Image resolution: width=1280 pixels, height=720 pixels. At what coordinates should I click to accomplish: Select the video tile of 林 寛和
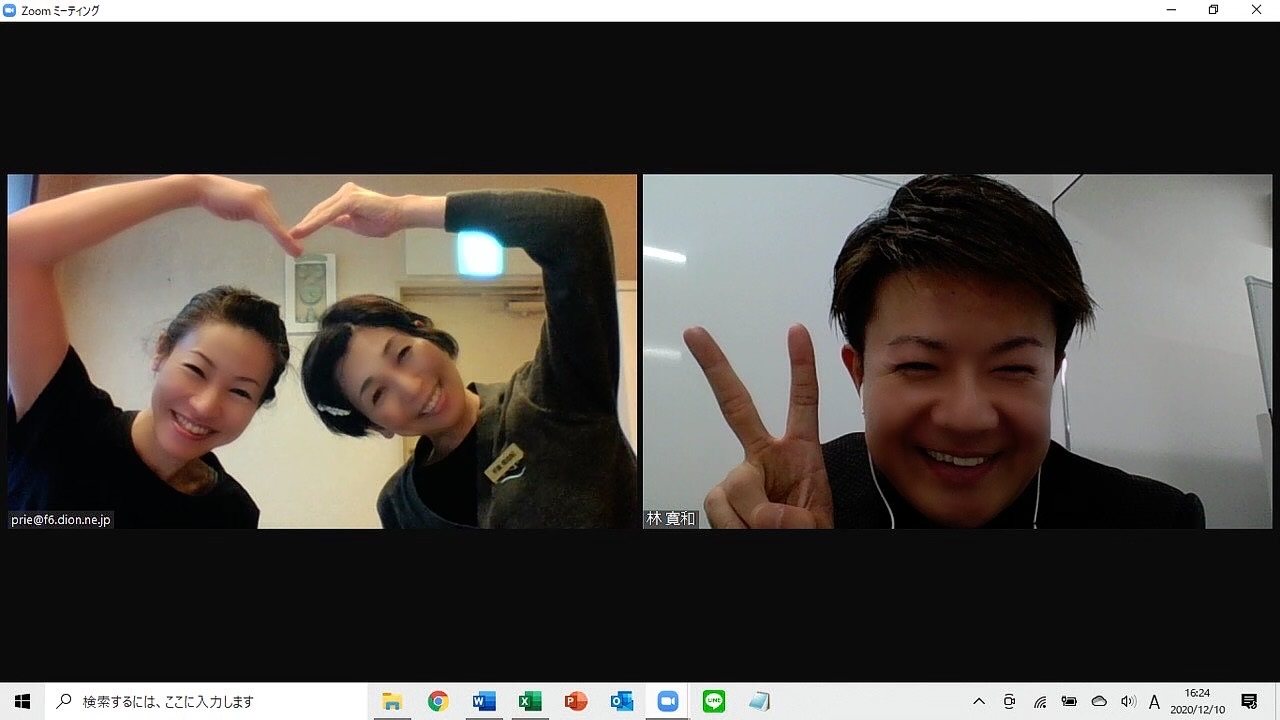pyautogui.click(x=957, y=351)
